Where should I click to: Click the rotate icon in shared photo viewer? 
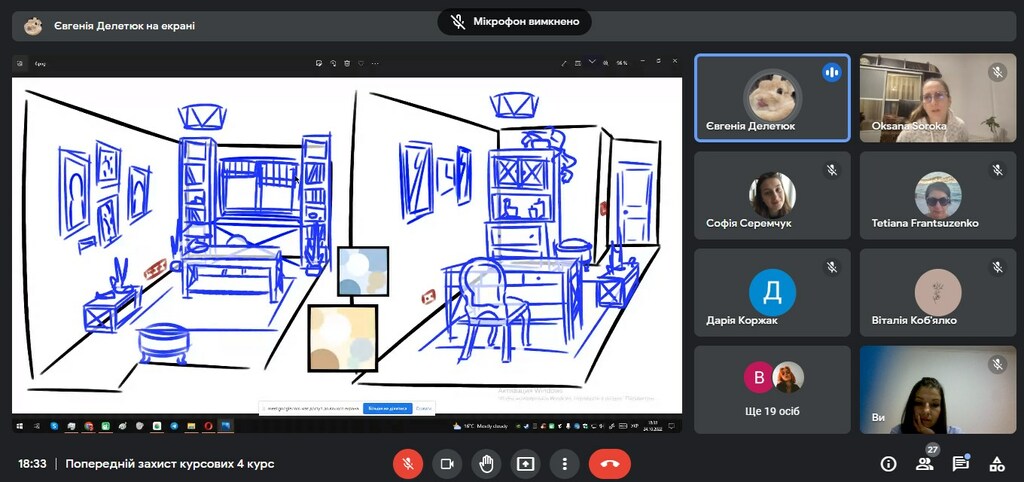pyautogui.click(x=333, y=63)
